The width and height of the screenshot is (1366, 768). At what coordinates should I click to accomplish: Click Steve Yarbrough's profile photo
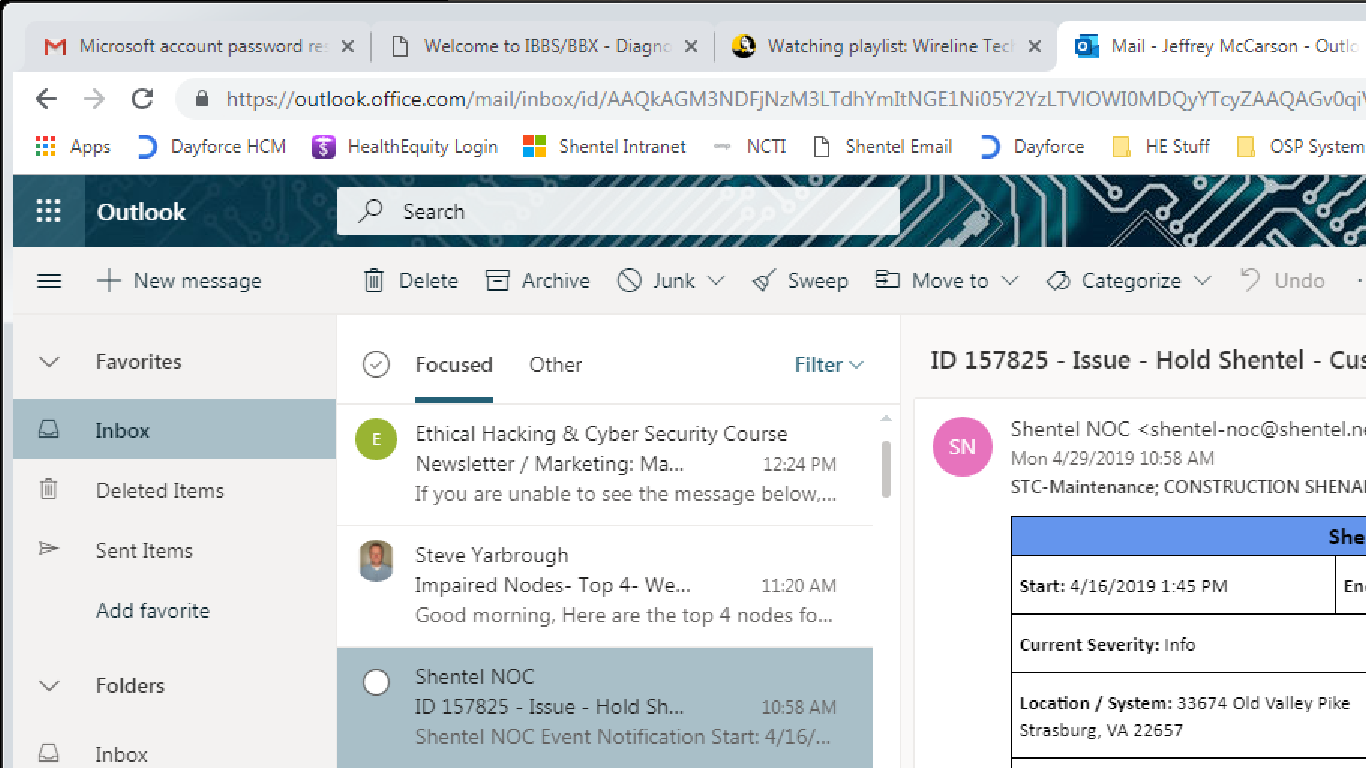tap(376, 561)
